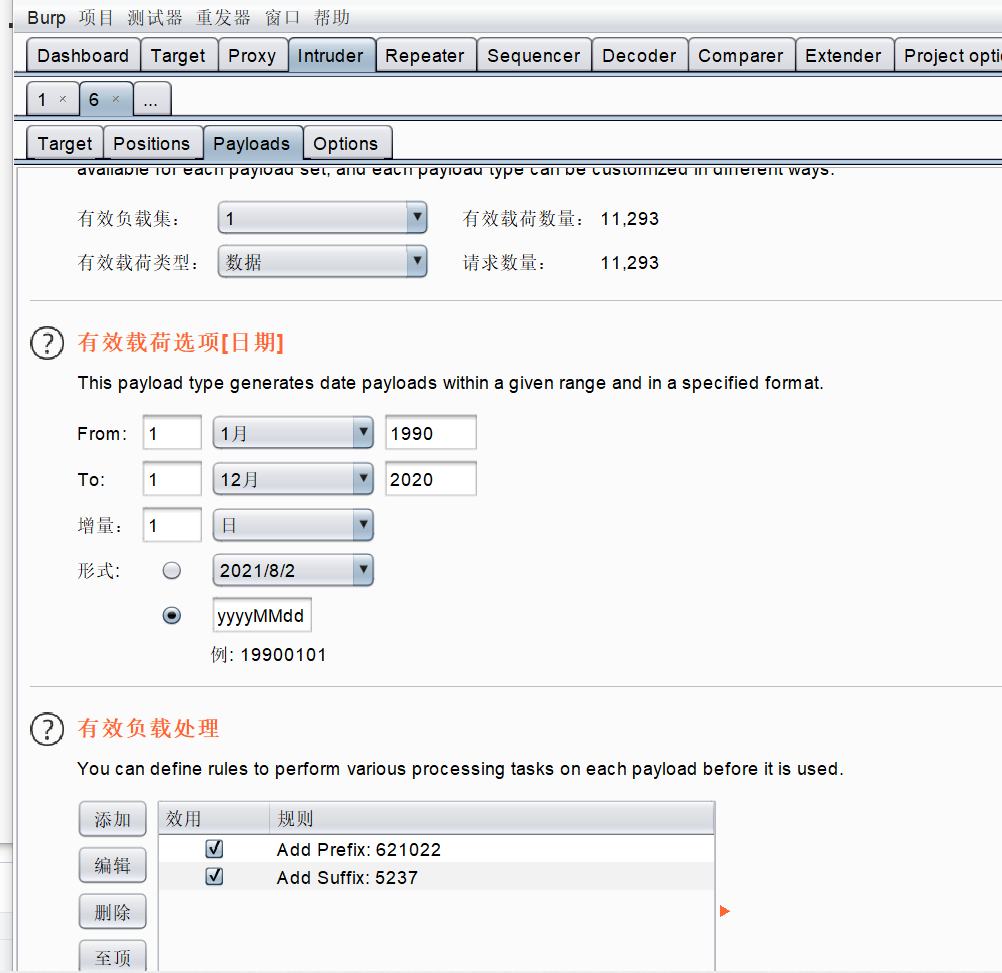Click the 效用 column header
This screenshot has width=1002, height=973.
(214, 818)
